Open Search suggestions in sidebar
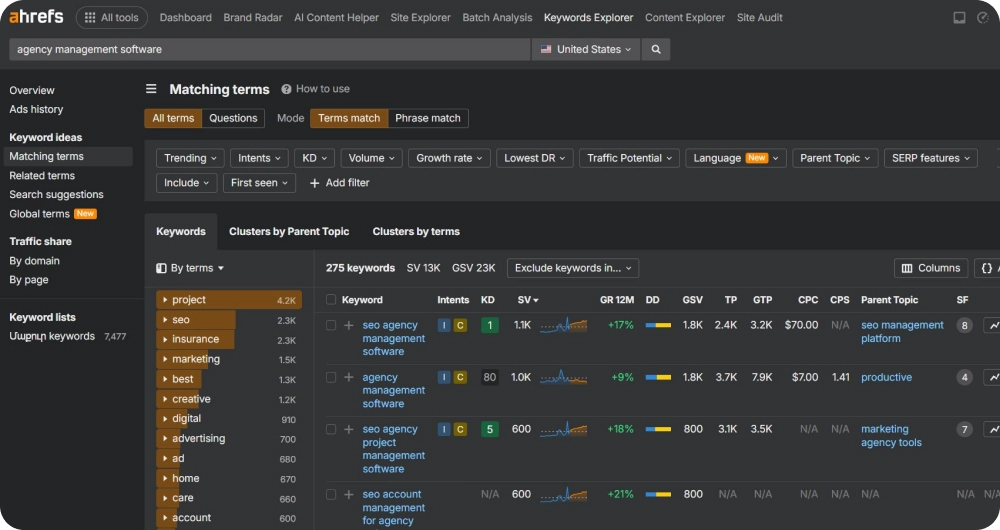 56,195
